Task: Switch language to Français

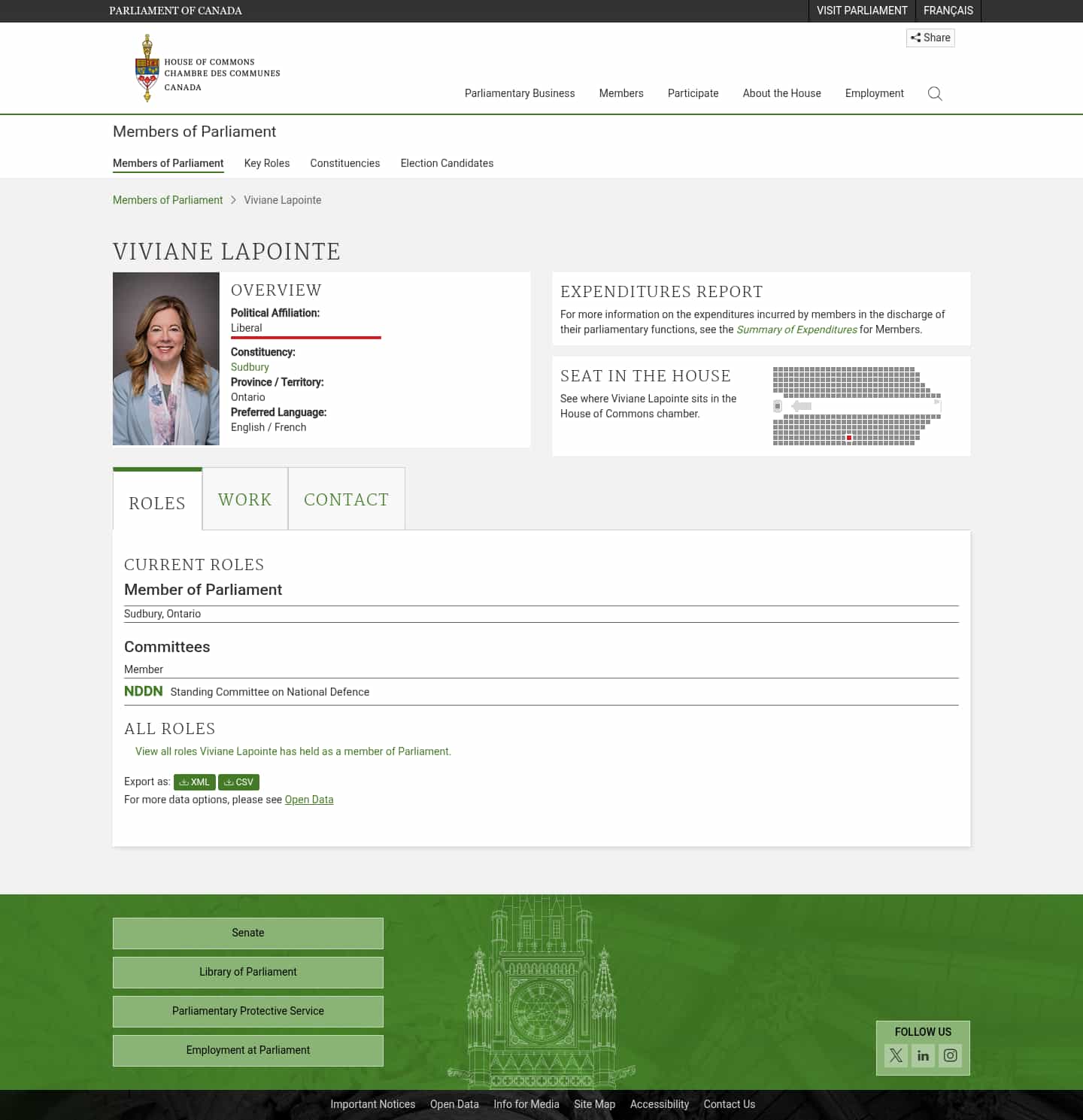Action: pyautogui.click(x=948, y=11)
